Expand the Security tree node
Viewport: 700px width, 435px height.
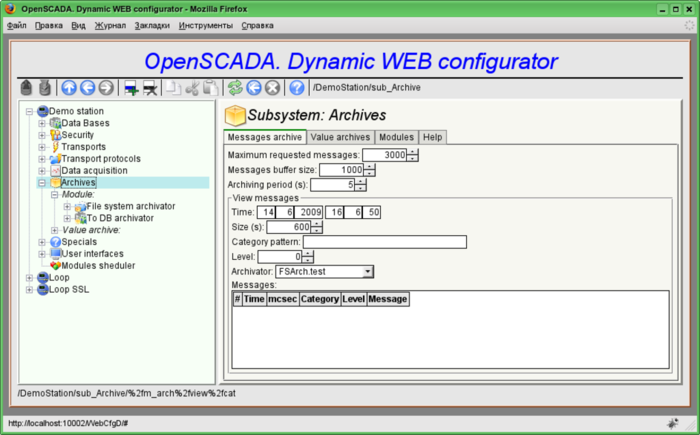[x=42, y=135]
